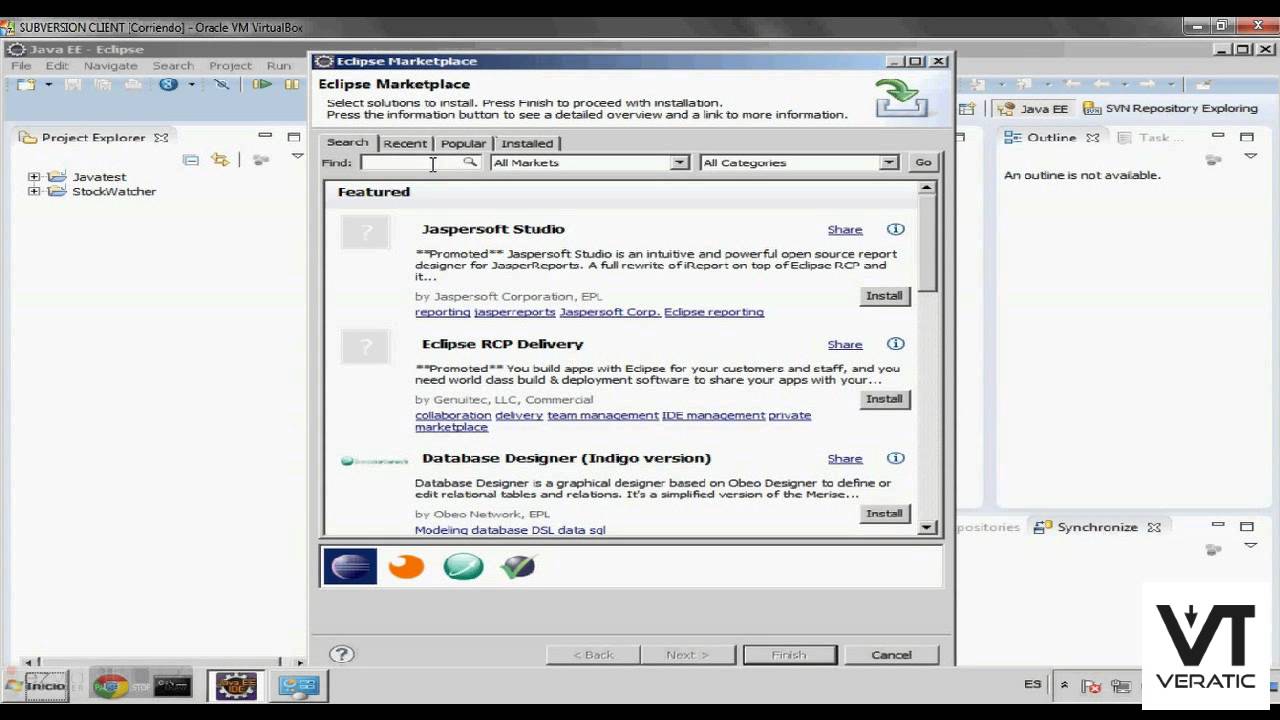Select the green globe marketplace catalog icon

point(463,567)
